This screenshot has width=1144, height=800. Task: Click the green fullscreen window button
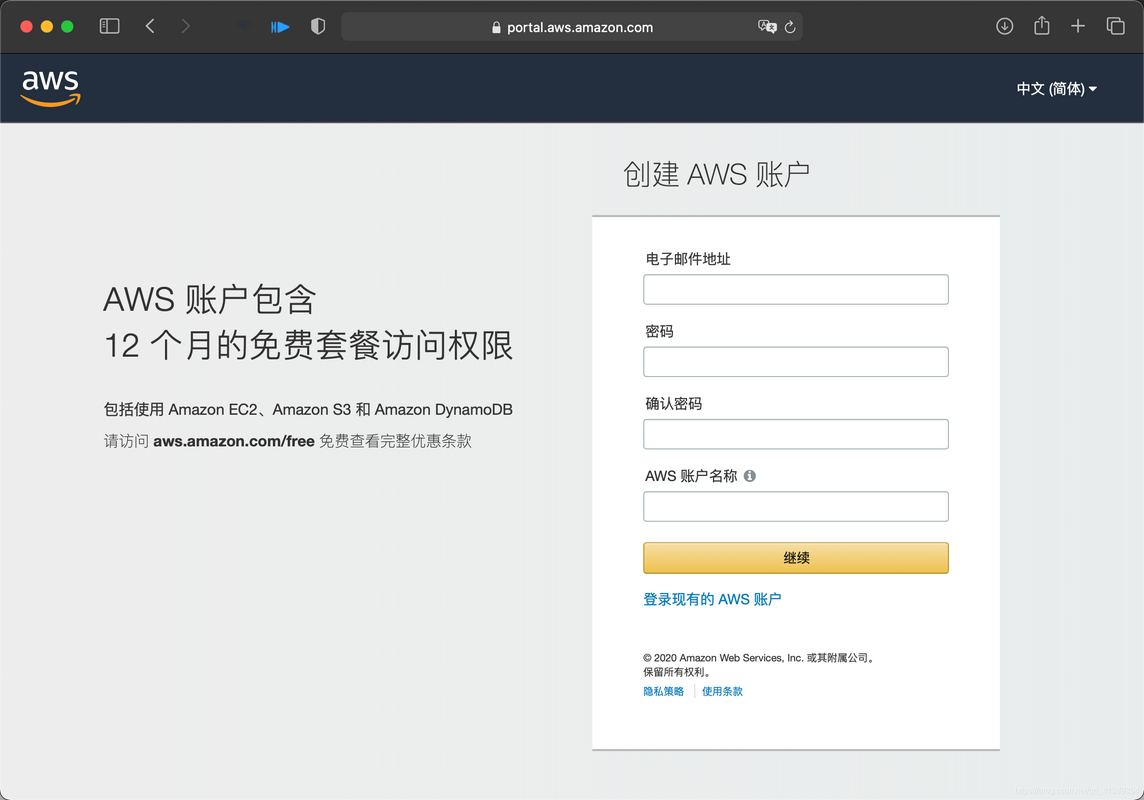tap(67, 26)
